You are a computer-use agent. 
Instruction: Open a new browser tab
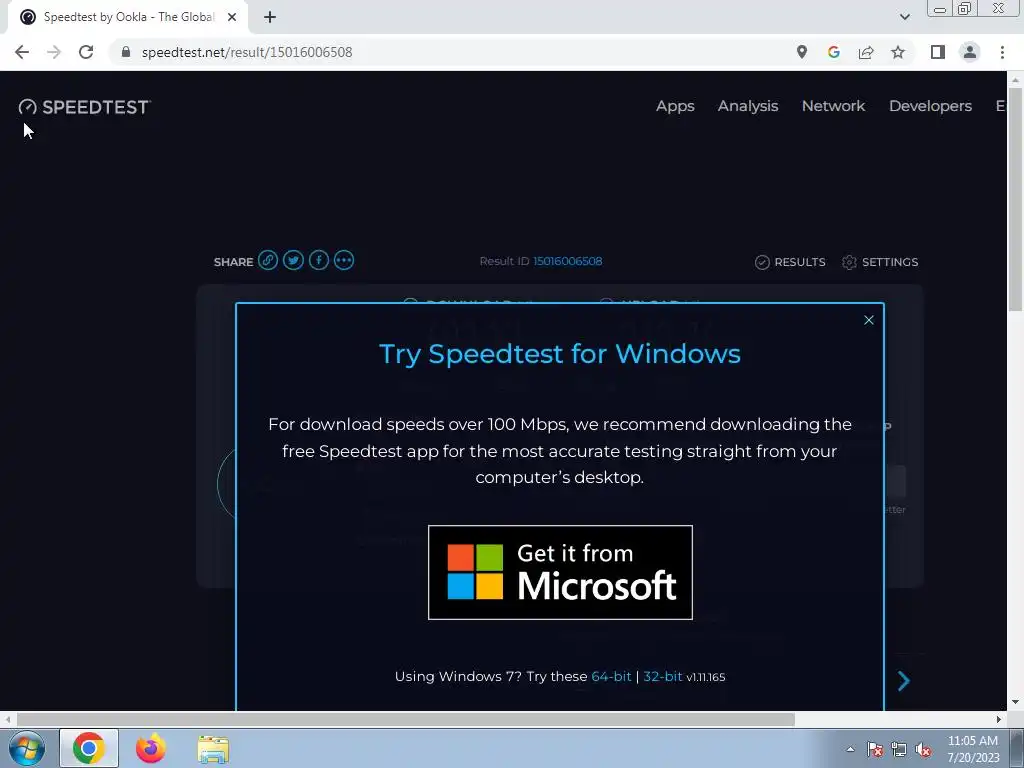point(270,18)
